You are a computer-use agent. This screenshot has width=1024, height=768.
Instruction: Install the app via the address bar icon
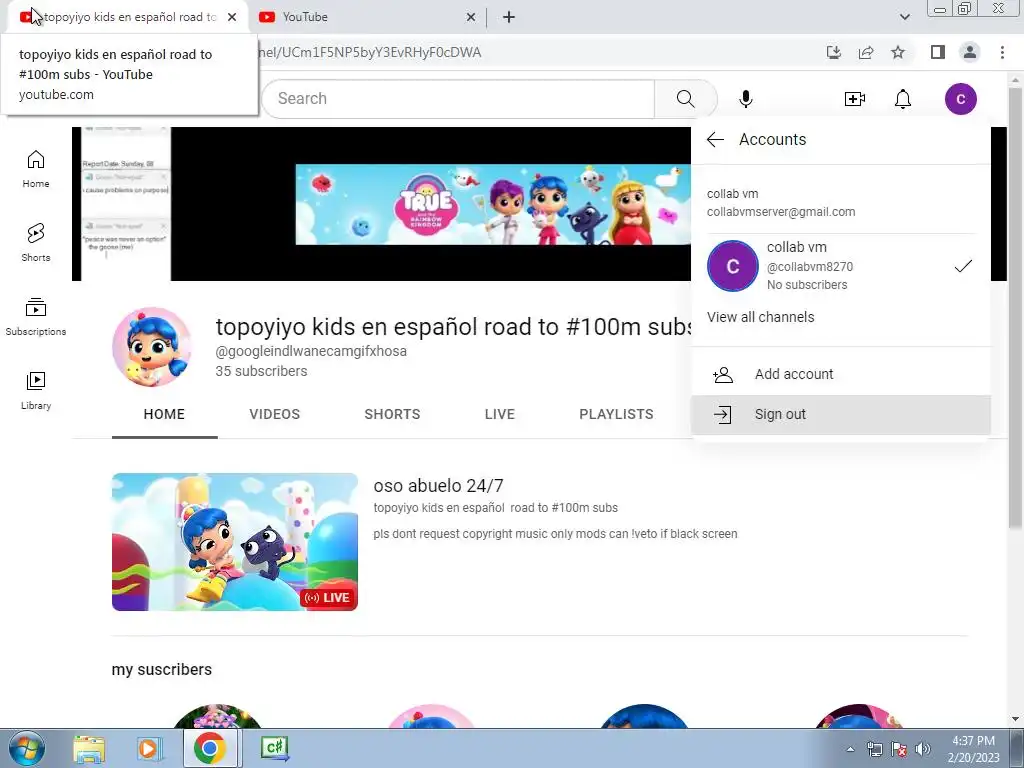833,52
